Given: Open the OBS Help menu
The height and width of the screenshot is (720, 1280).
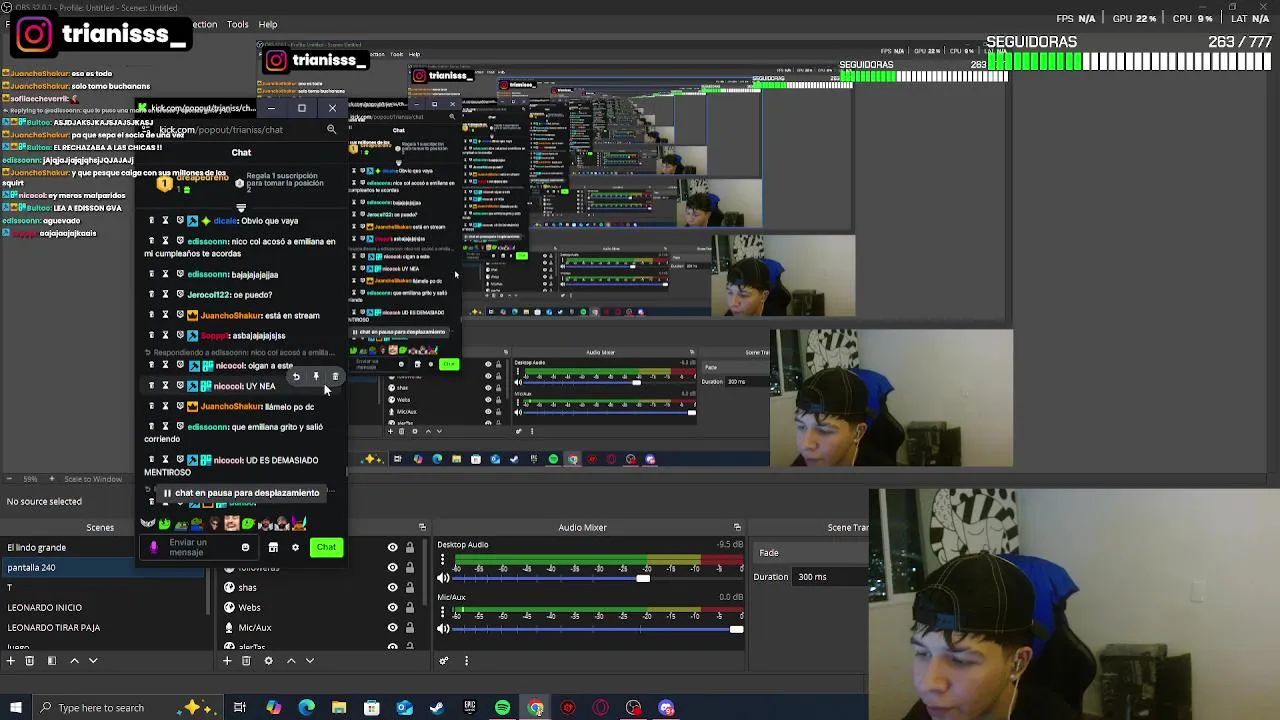Looking at the screenshot, I should click(268, 24).
